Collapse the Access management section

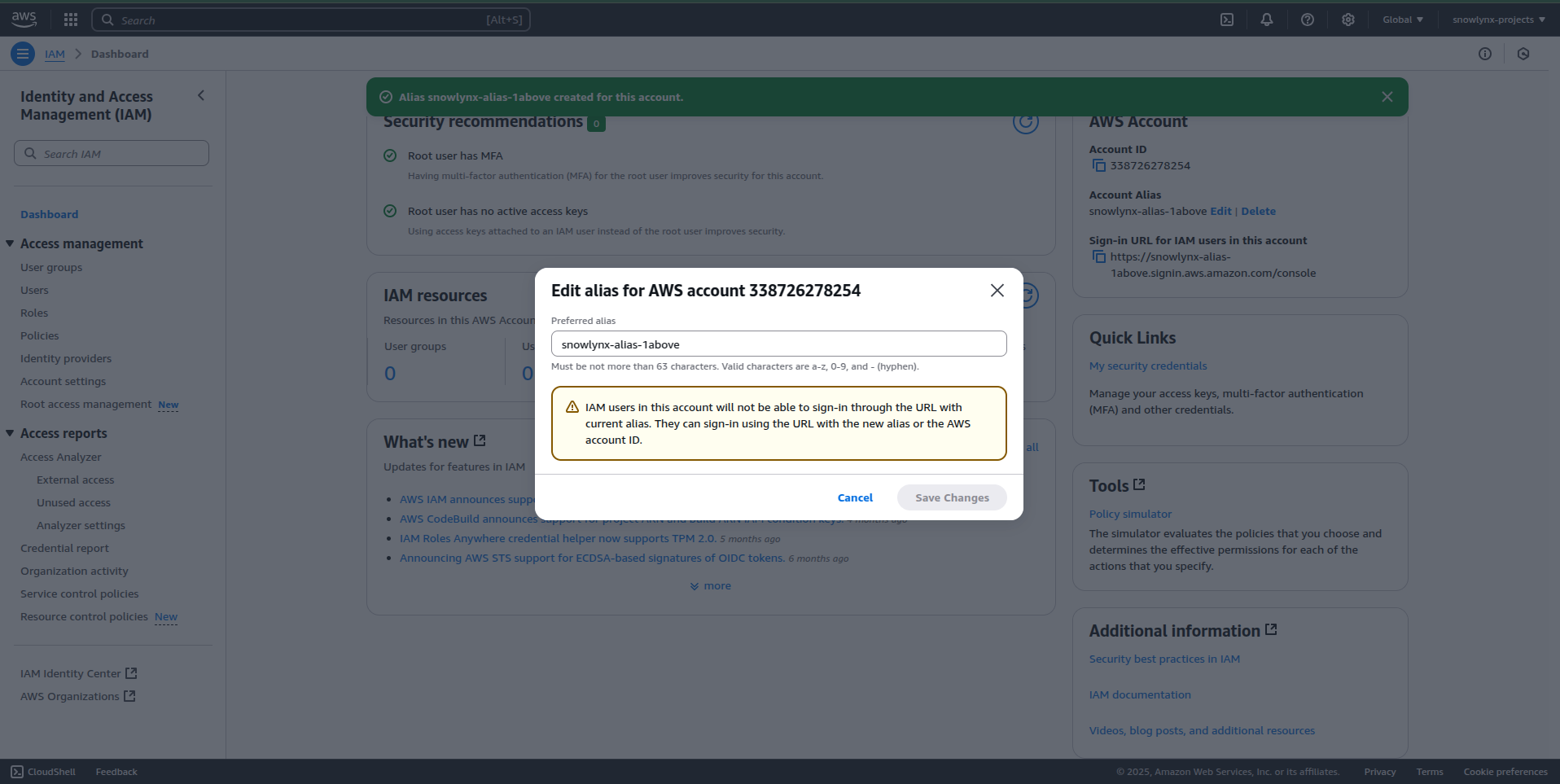tap(10, 243)
